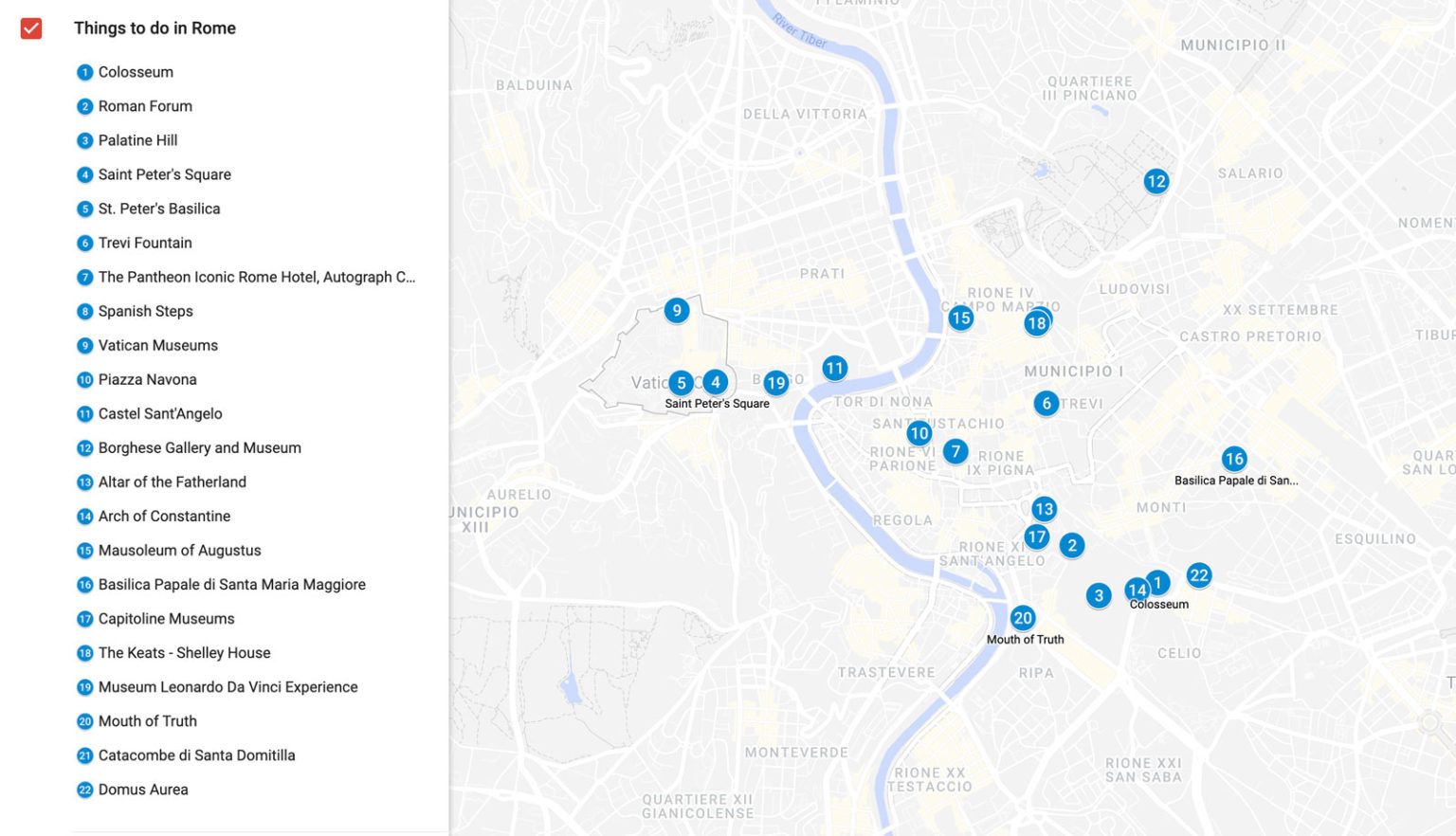Select Piazza Navona in the sidebar

click(147, 379)
